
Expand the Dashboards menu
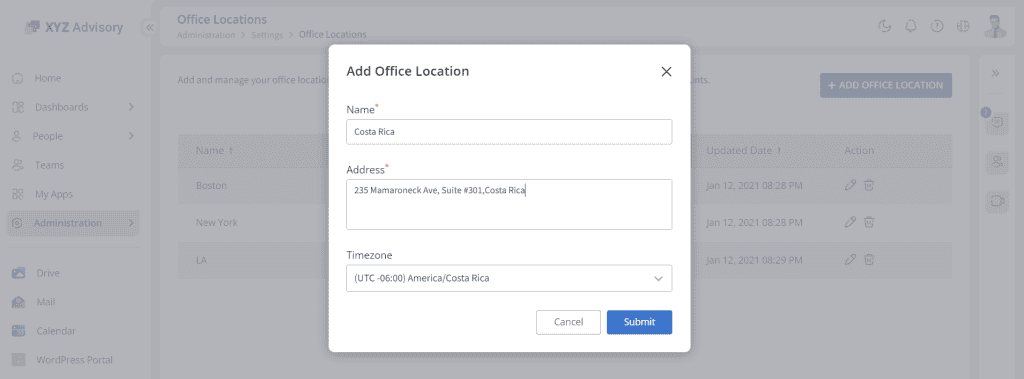click(131, 107)
